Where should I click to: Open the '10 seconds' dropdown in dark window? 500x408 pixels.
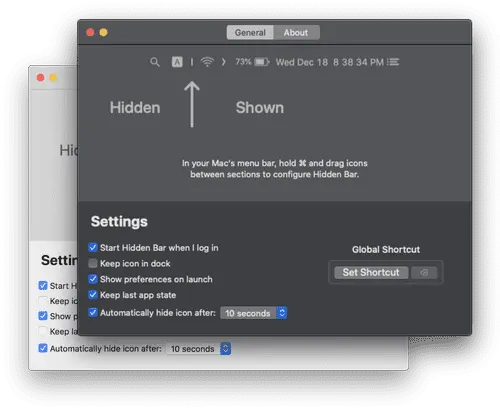(x=254, y=313)
